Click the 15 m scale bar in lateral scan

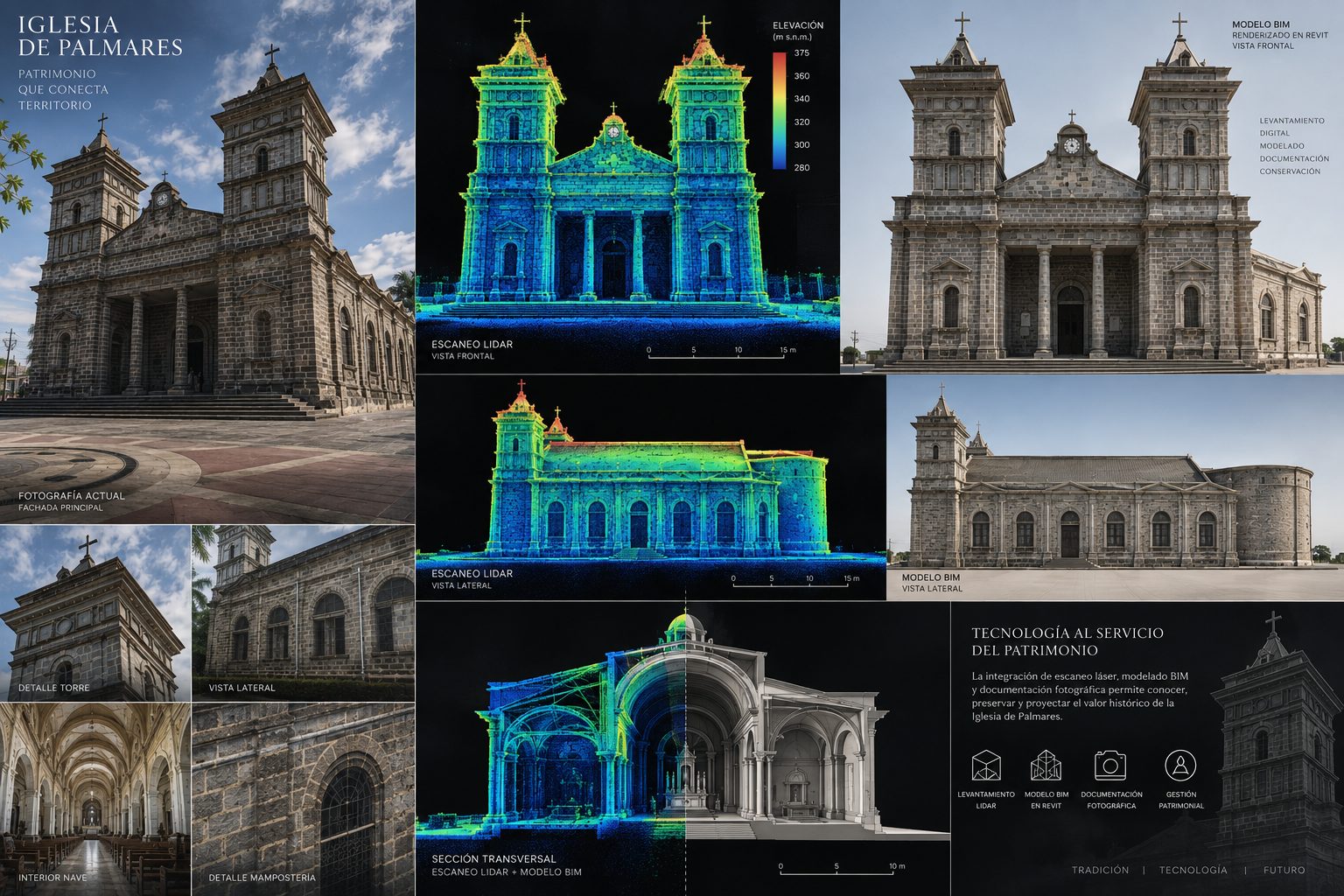click(796, 582)
